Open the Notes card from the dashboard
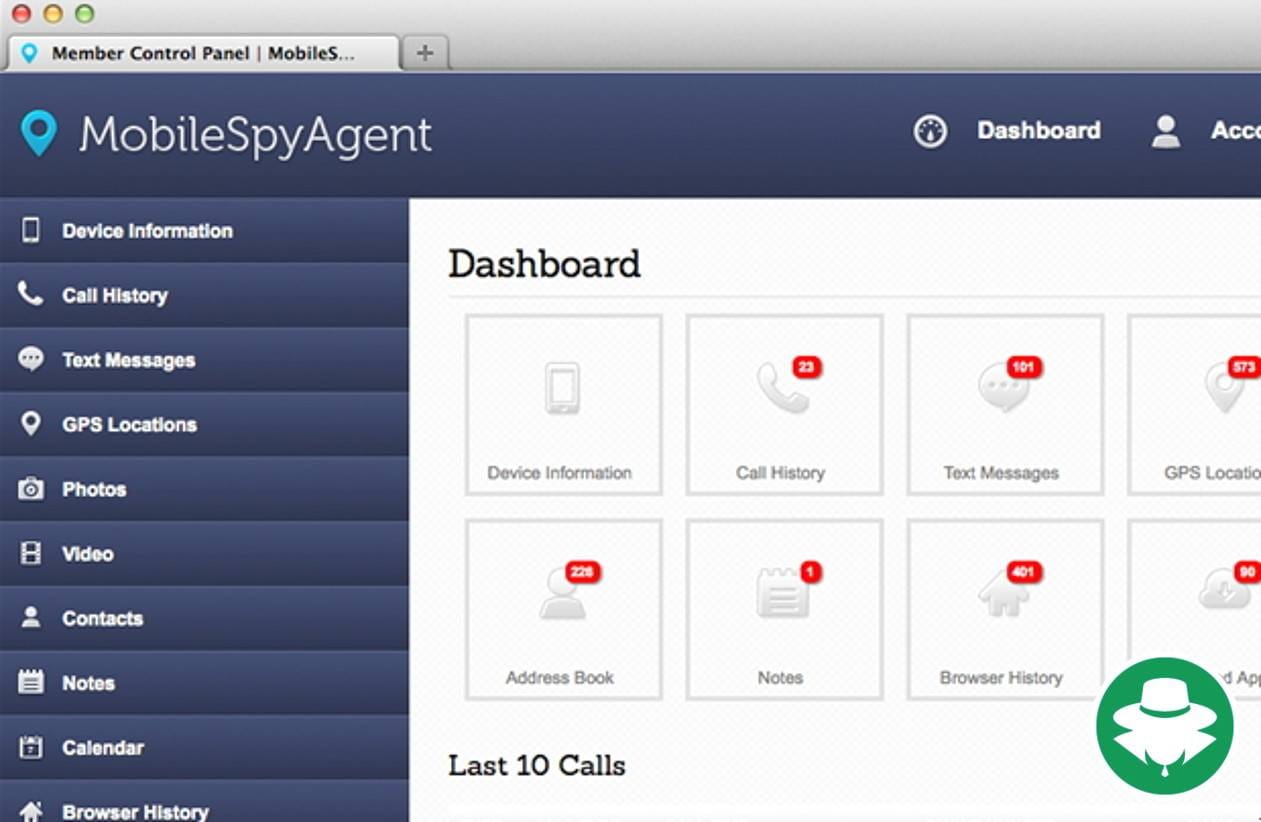This screenshot has width=1261, height=822. click(x=783, y=608)
